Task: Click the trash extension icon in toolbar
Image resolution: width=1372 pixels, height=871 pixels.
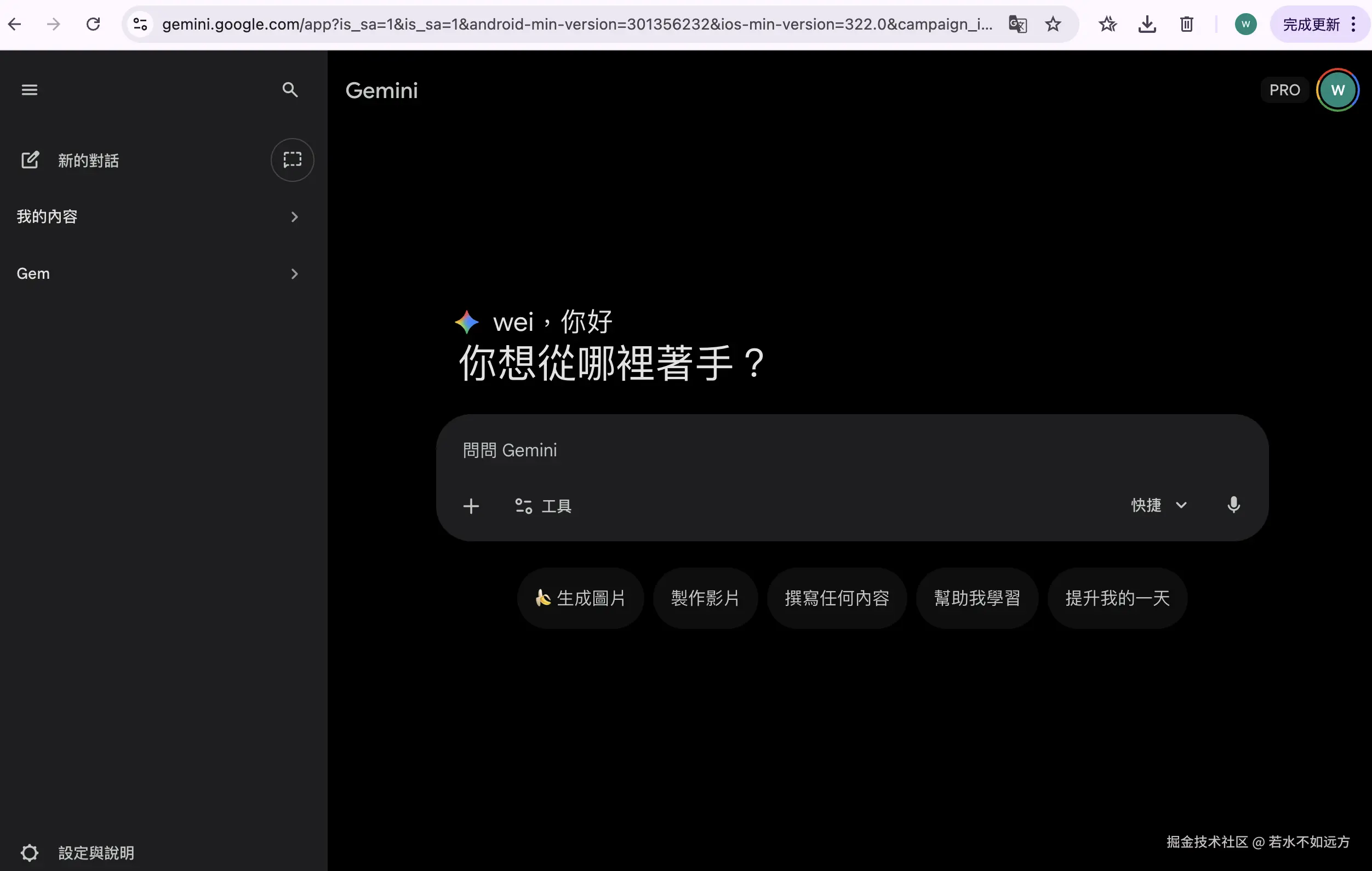Action: [1187, 25]
